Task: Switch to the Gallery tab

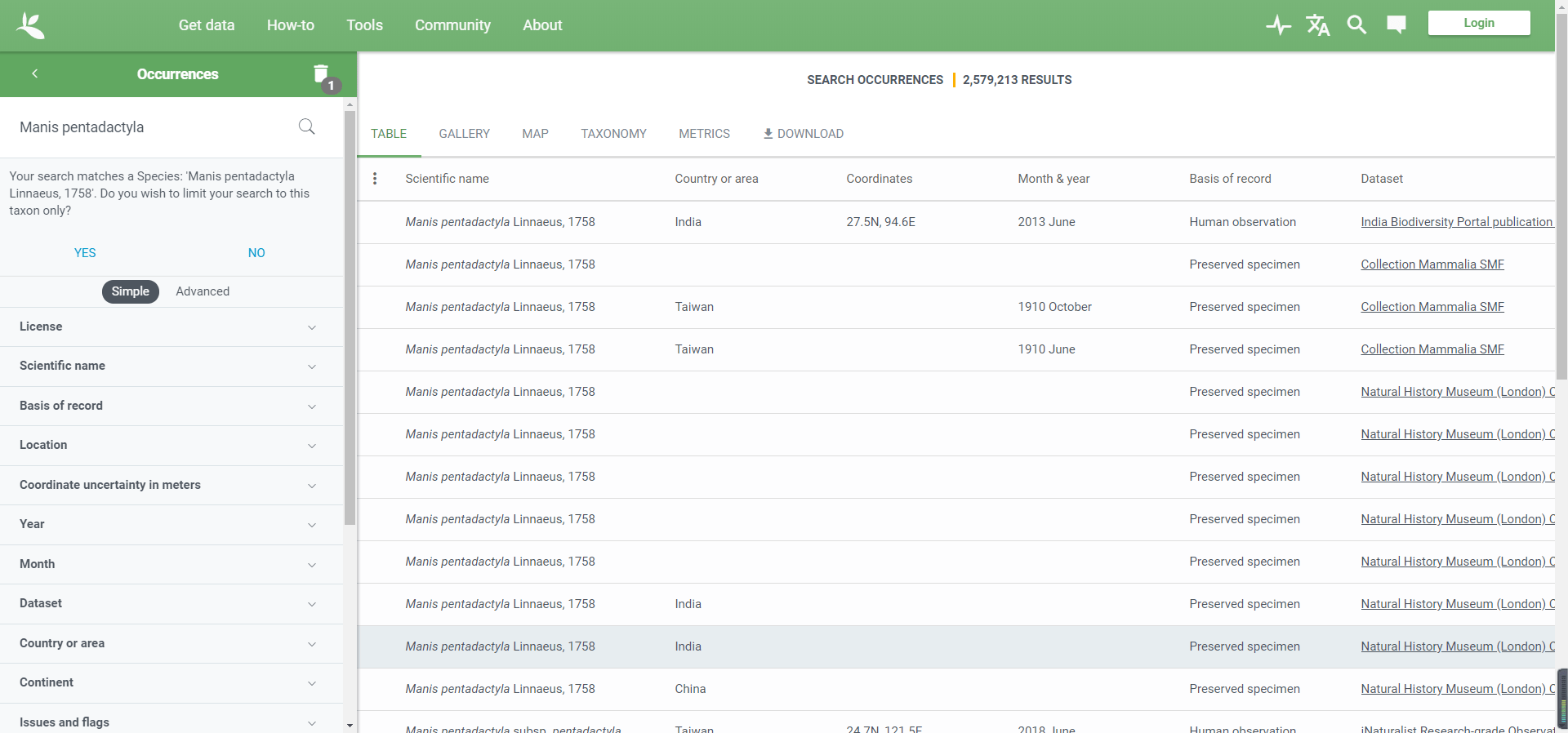Action: pos(465,134)
